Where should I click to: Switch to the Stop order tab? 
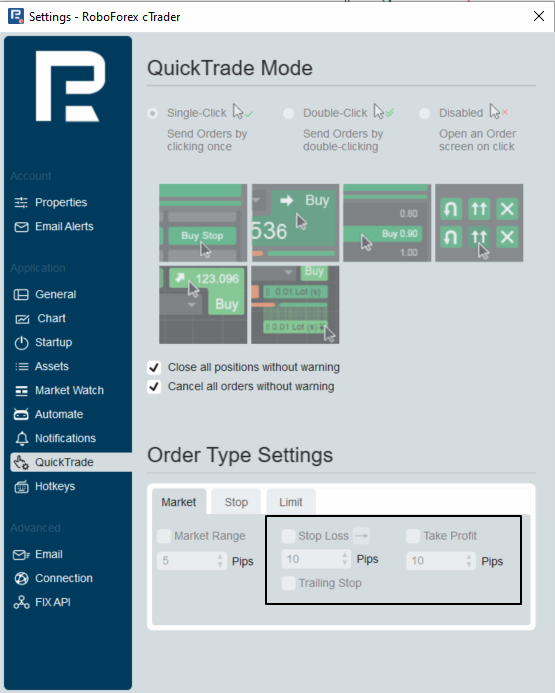pos(236,502)
